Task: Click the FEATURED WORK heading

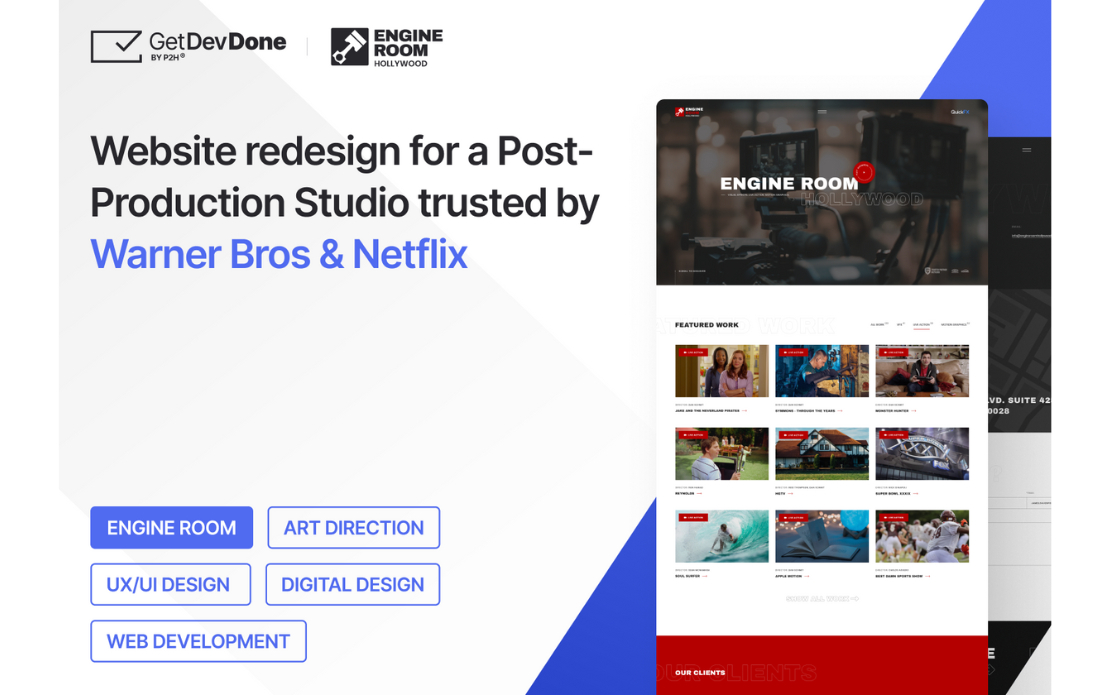Action: coord(706,325)
